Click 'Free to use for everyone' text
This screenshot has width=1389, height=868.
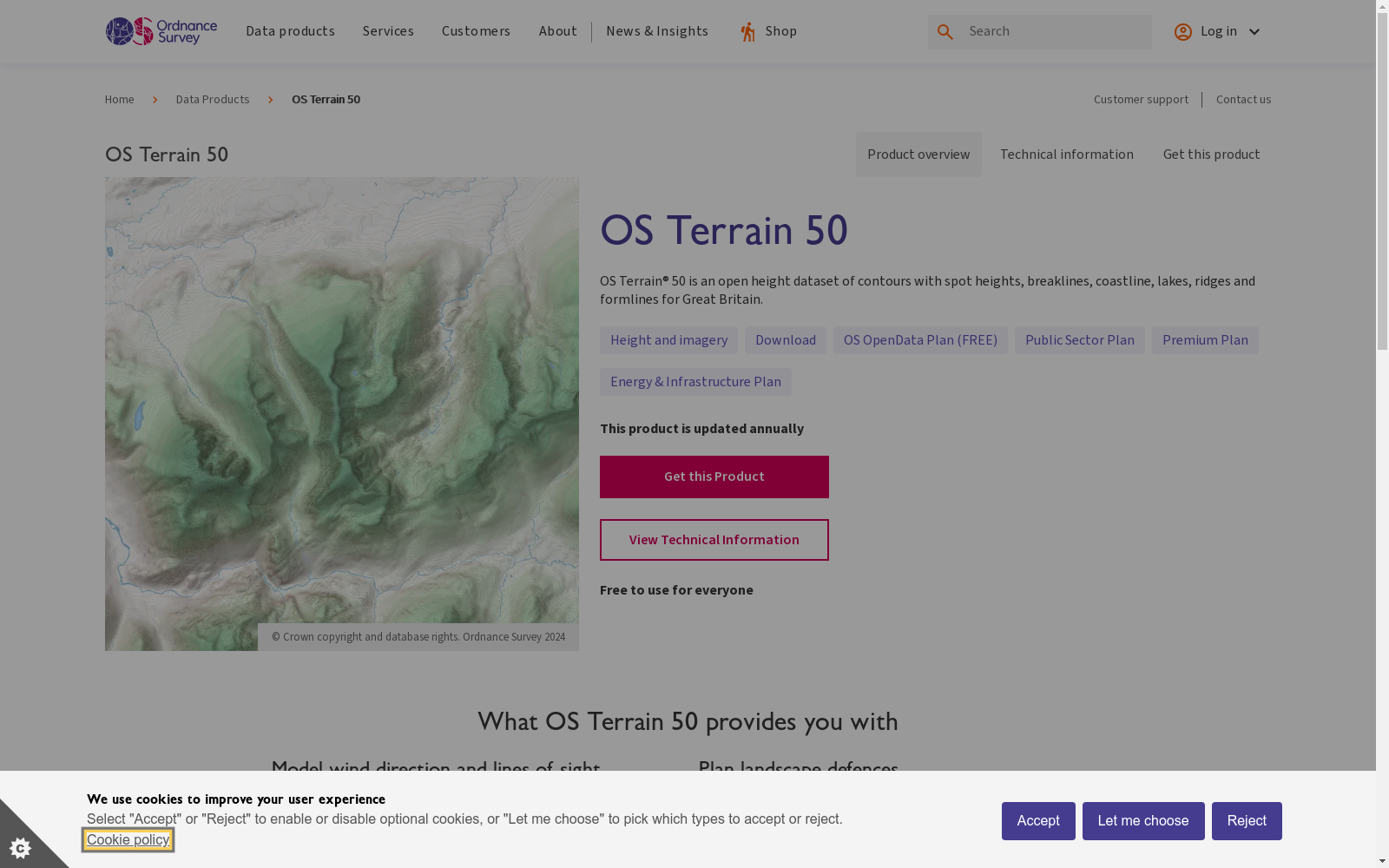pyautogui.click(x=676, y=590)
